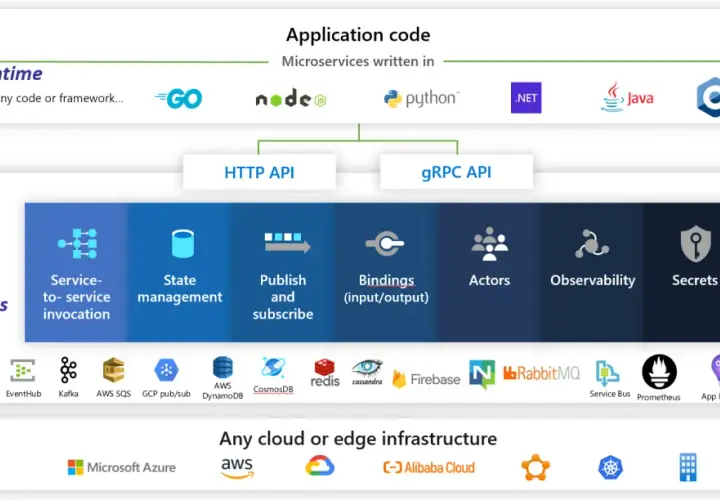Select the .NET purple logo

(526, 98)
